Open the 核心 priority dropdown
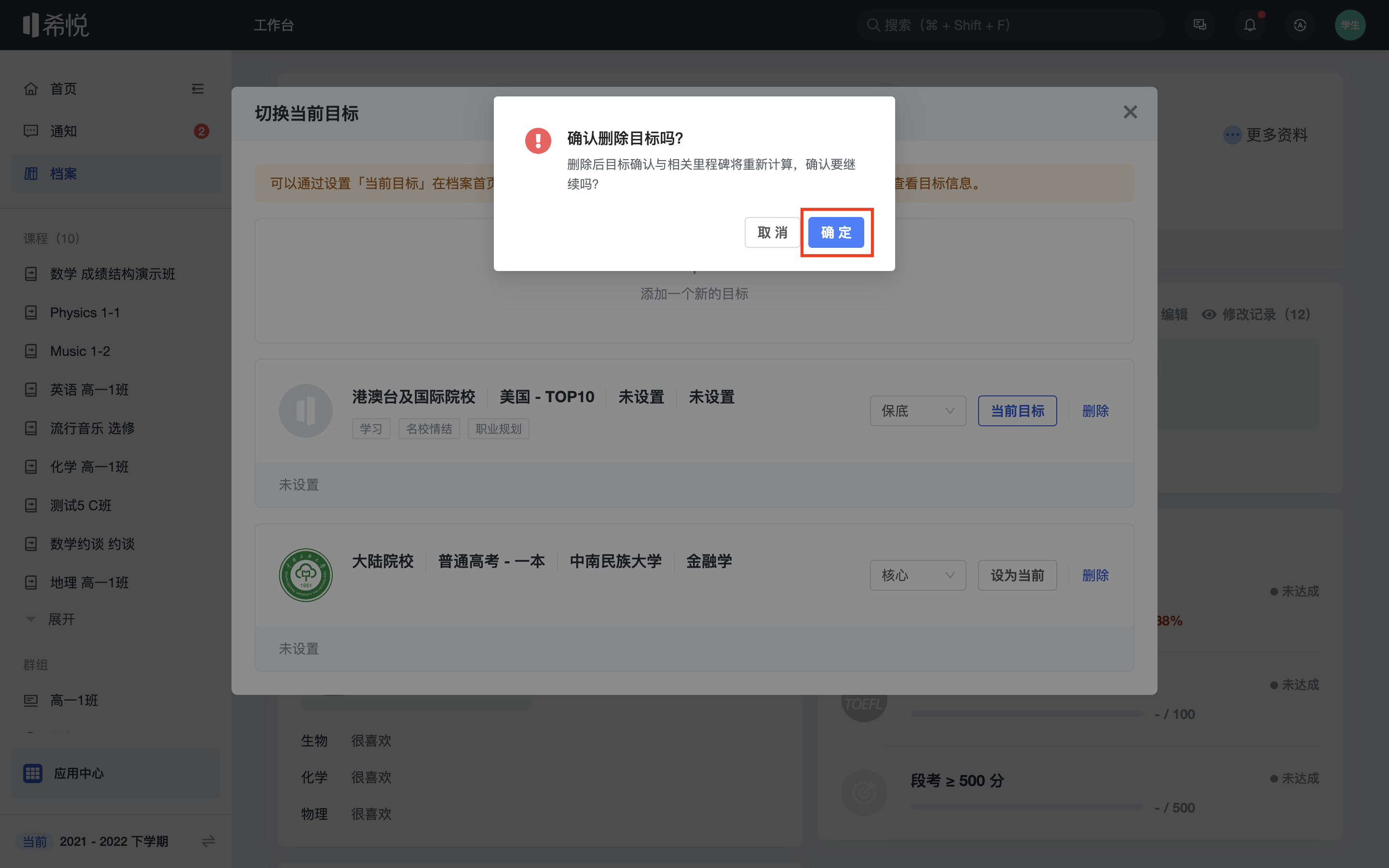1389x868 pixels. click(917, 575)
